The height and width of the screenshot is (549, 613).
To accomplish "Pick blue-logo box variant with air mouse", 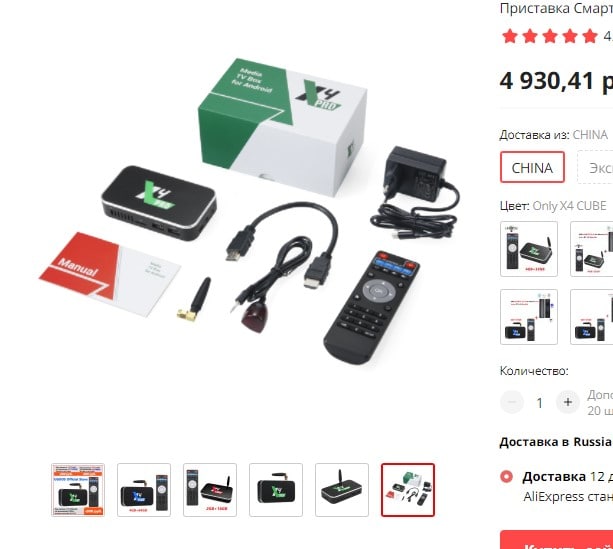I will click(529, 317).
